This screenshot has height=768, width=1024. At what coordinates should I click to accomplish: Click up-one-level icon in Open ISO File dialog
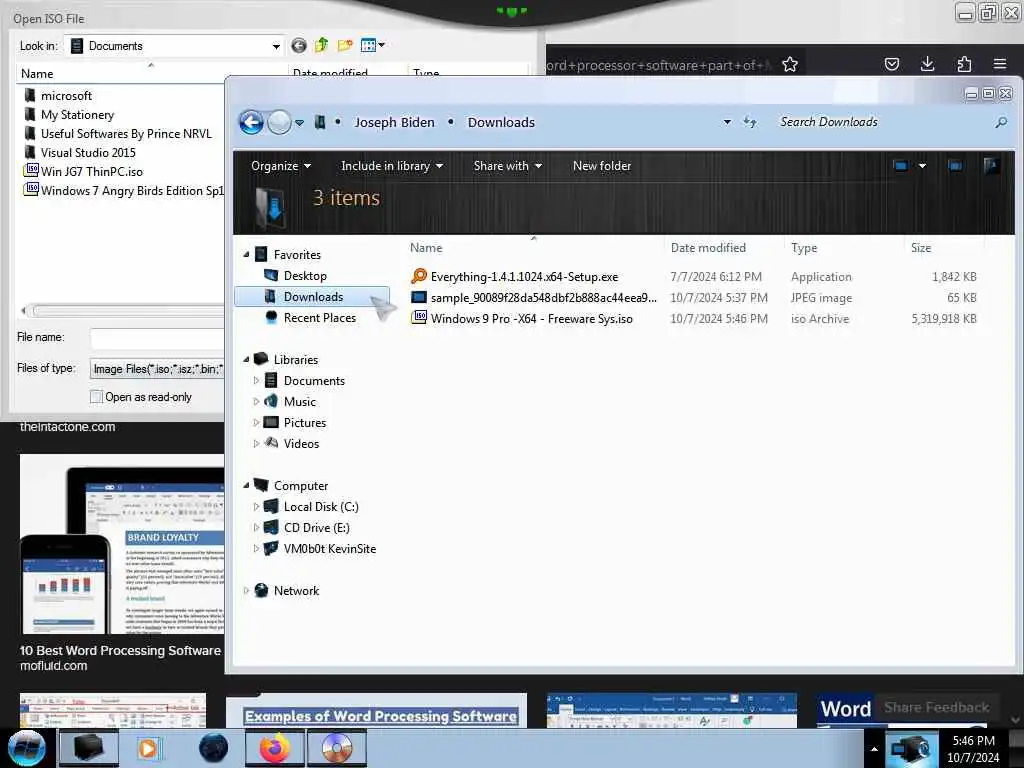tap(321, 45)
